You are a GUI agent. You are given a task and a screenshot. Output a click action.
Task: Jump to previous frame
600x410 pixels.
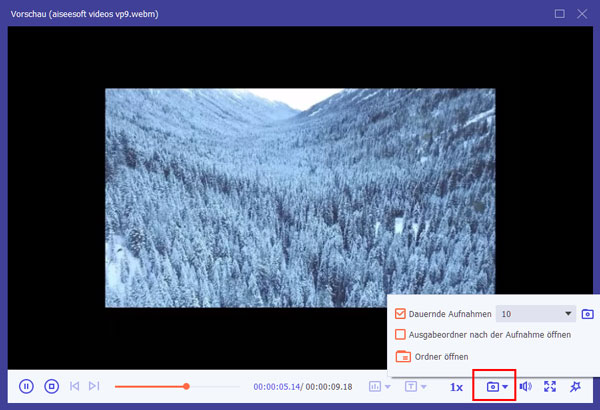(x=75, y=386)
